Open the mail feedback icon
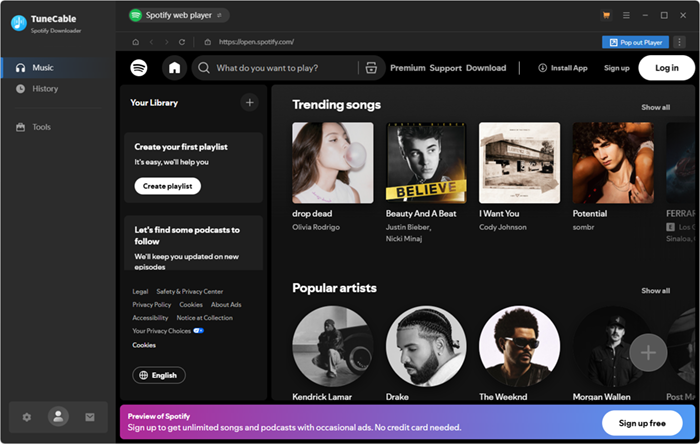This screenshot has width=700, height=444. tap(90, 417)
